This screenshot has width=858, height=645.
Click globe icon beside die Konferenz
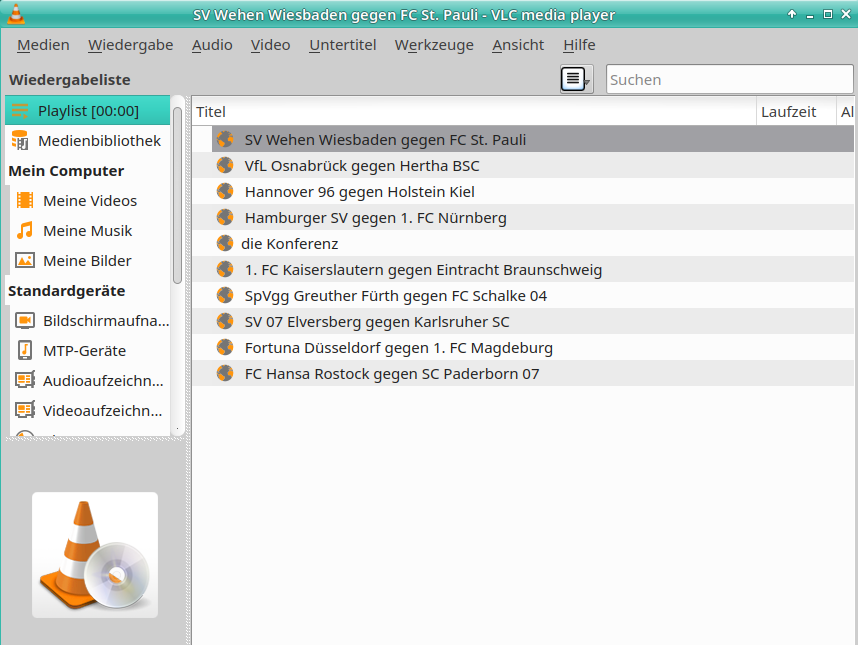(x=225, y=243)
